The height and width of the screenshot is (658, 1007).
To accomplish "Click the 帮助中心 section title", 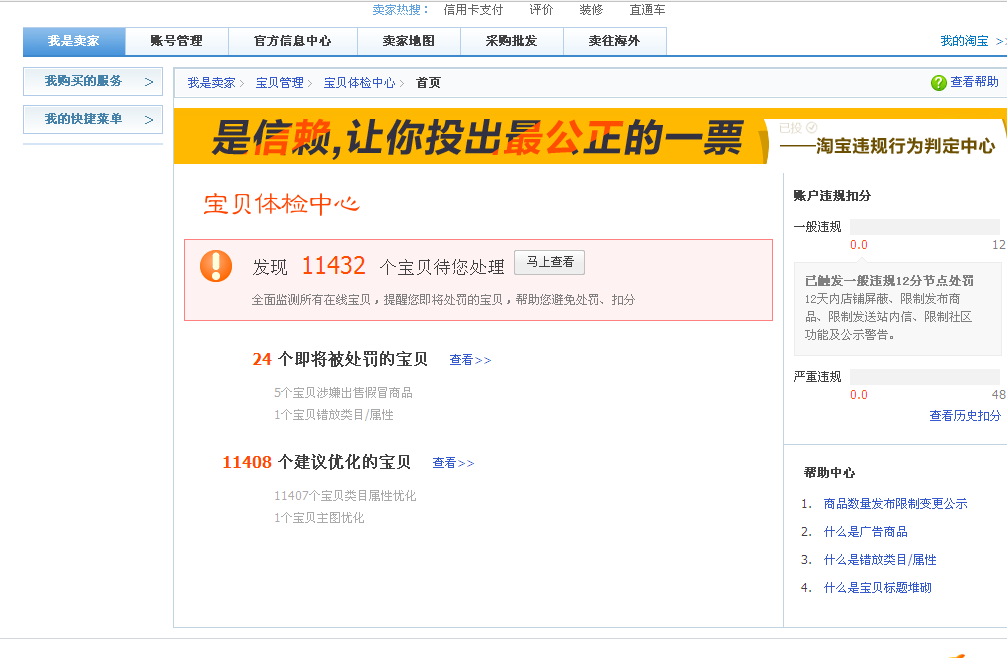I will [829, 473].
